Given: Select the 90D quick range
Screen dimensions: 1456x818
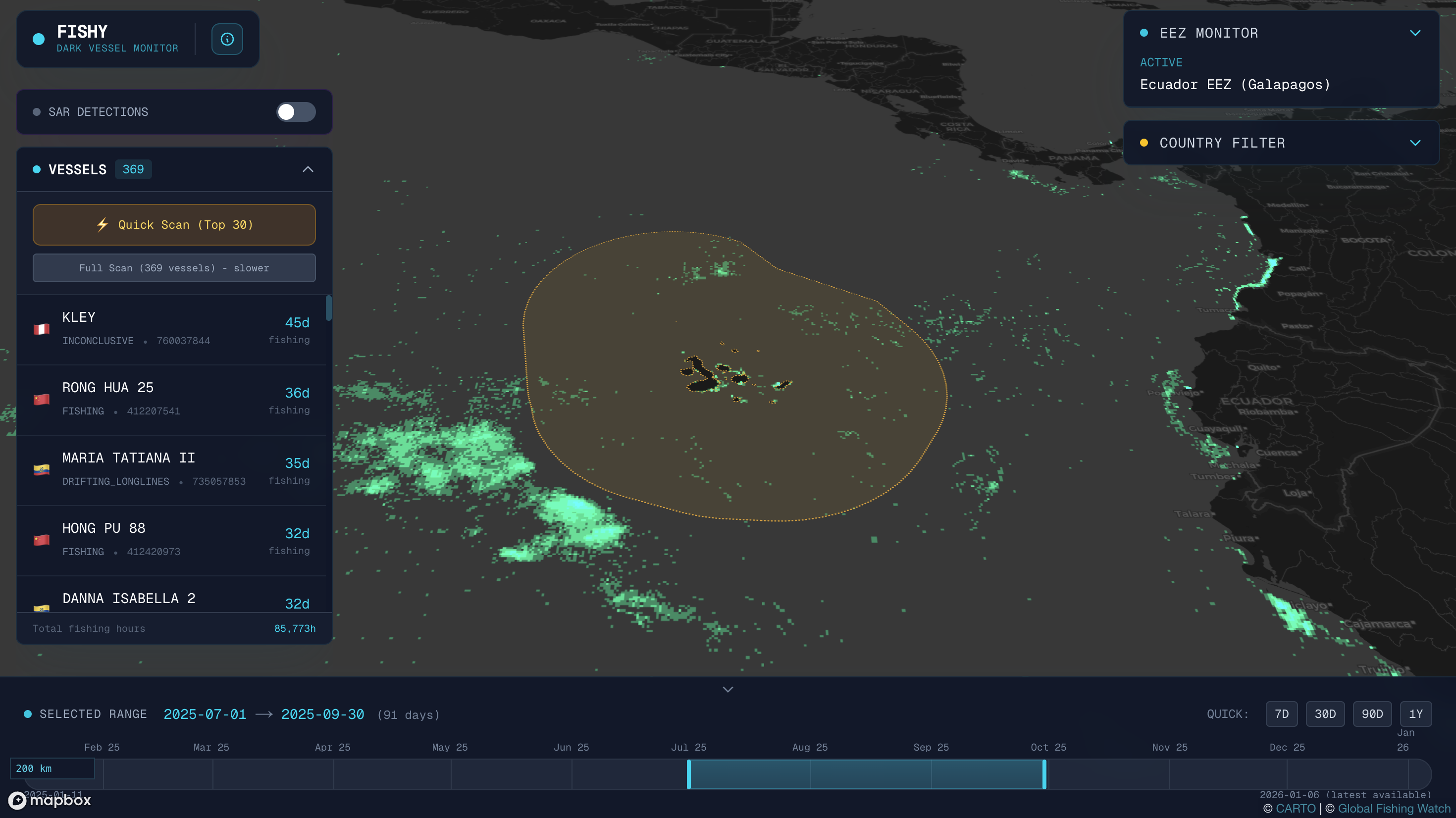Looking at the screenshot, I should (x=1372, y=714).
